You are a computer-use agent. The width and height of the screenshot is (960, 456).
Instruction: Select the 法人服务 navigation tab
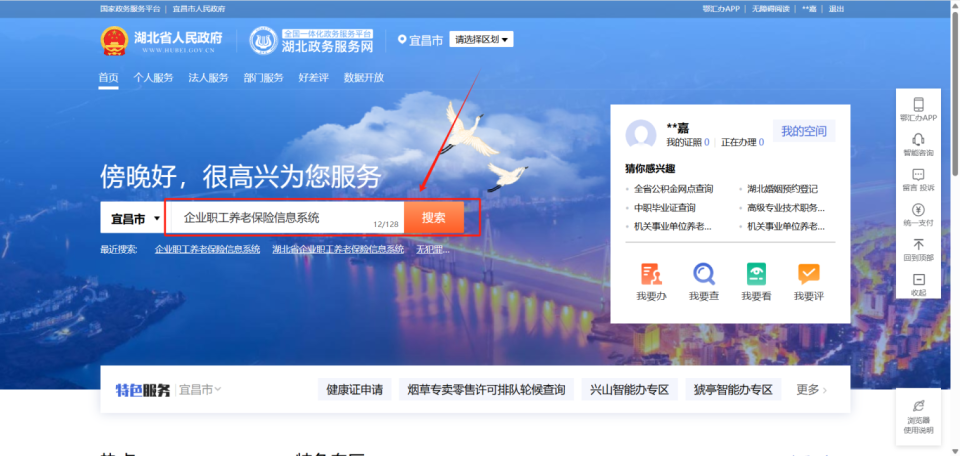pos(208,78)
